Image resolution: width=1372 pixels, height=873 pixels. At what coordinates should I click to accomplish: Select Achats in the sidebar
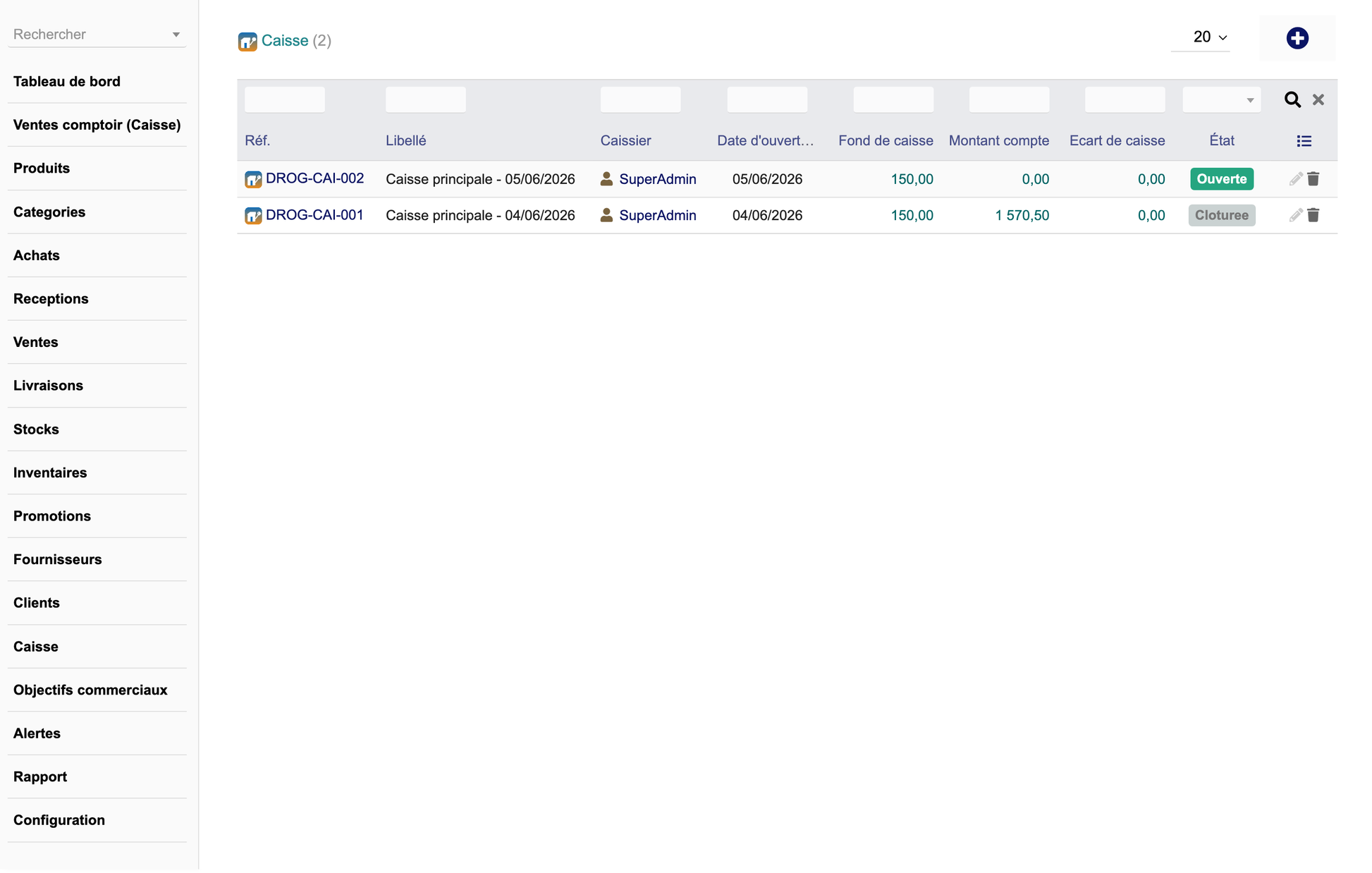pyautogui.click(x=37, y=255)
